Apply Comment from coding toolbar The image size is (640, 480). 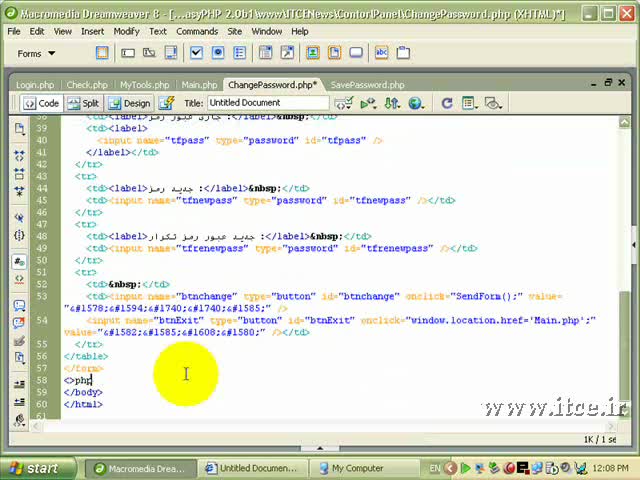(19, 305)
